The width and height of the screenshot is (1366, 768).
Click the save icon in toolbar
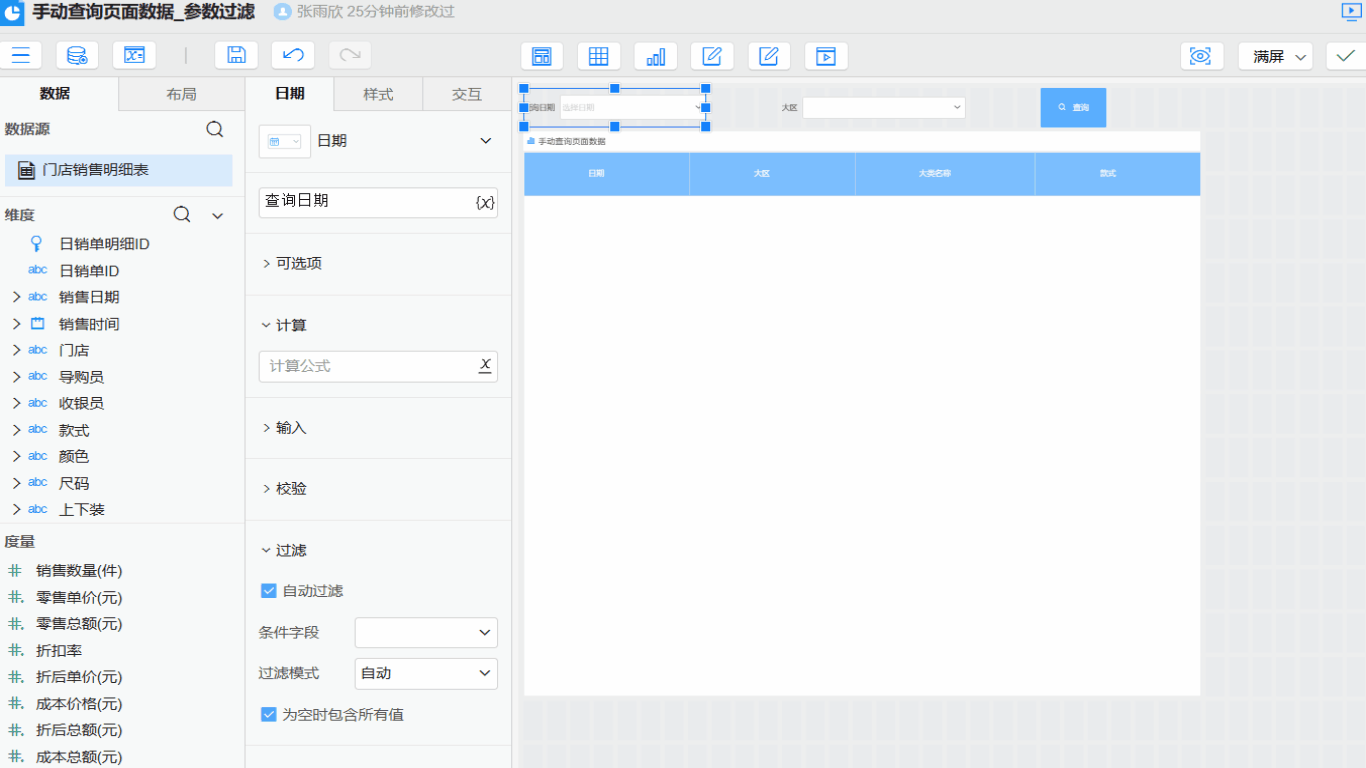(x=236, y=56)
